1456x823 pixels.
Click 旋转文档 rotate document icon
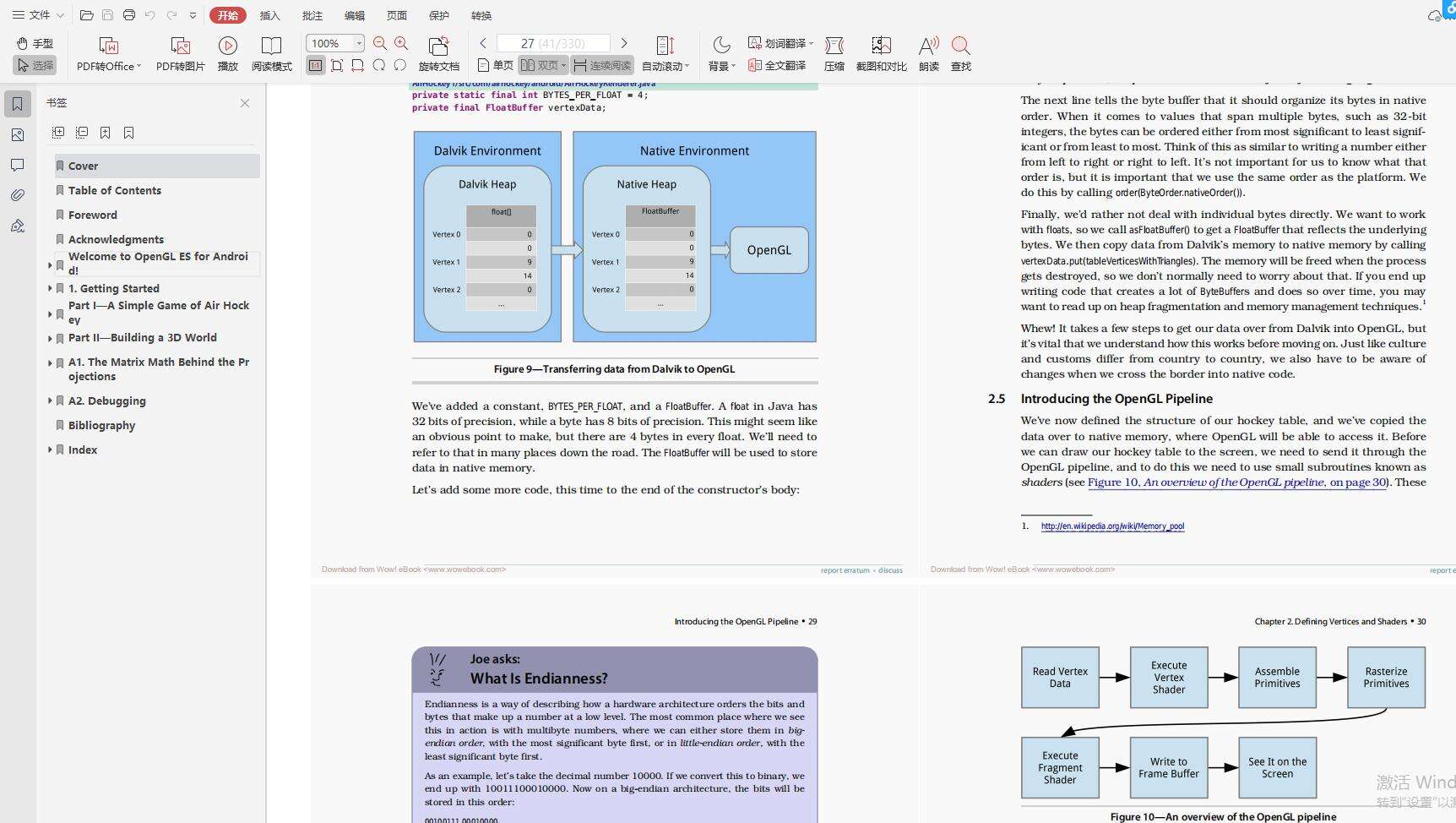[438, 54]
